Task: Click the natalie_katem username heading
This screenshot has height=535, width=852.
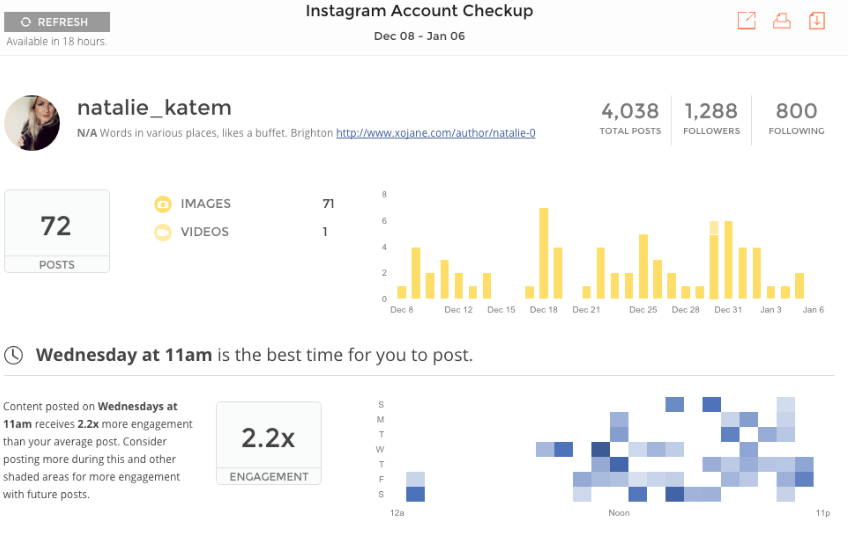Action: pos(154,107)
